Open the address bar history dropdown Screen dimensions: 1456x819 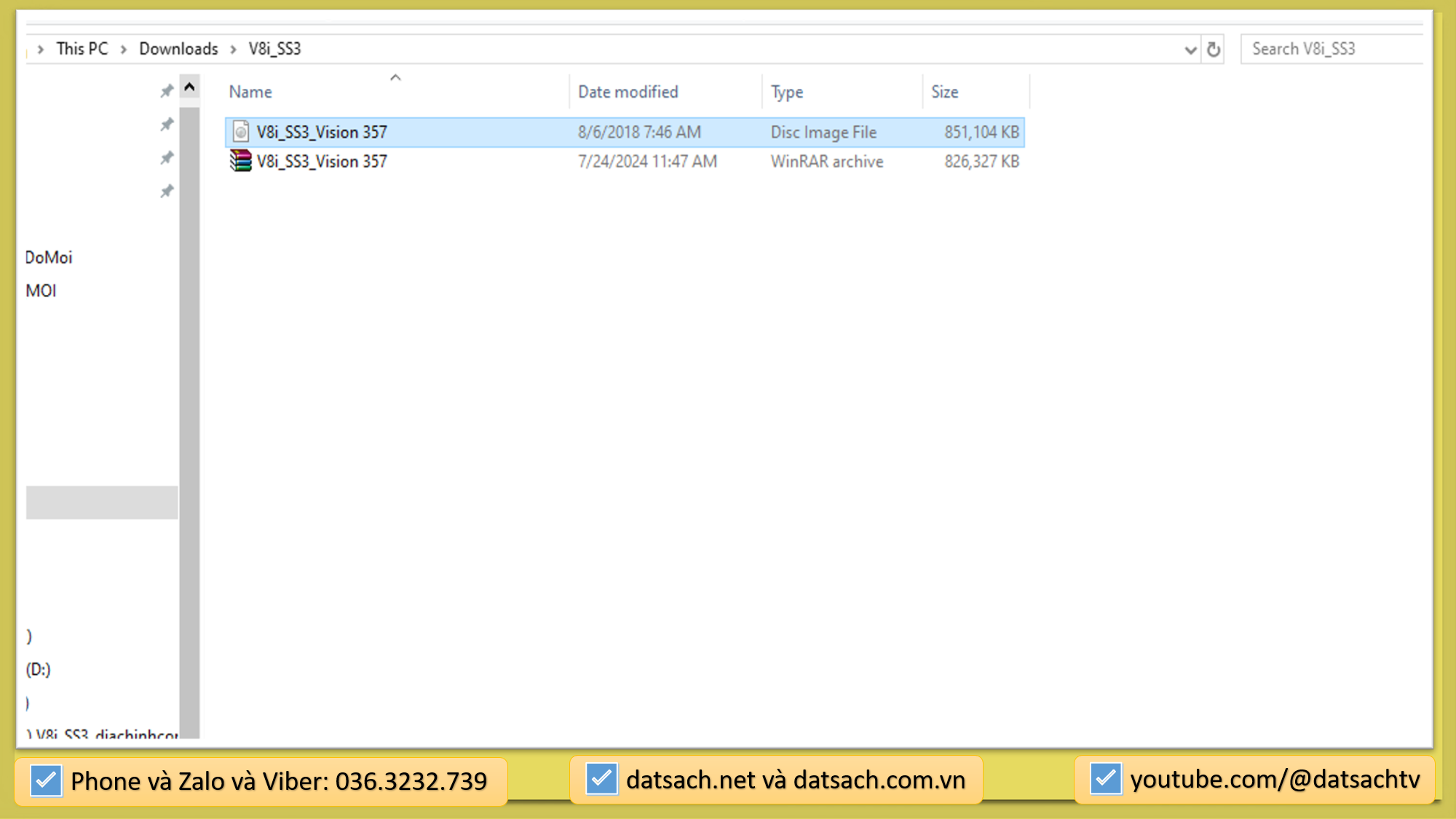(x=1190, y=50)
